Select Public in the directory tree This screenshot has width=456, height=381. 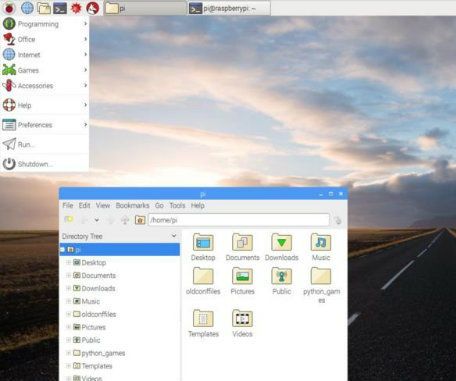pos(91,340)
